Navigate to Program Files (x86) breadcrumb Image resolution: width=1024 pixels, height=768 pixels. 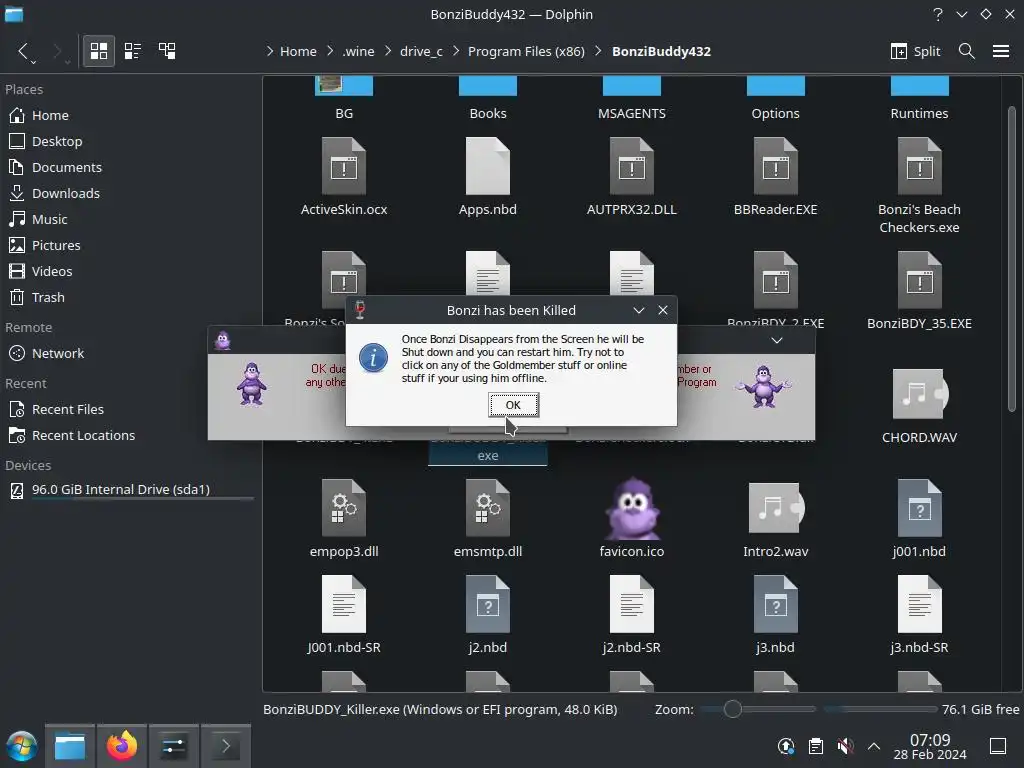coord(526,51)
